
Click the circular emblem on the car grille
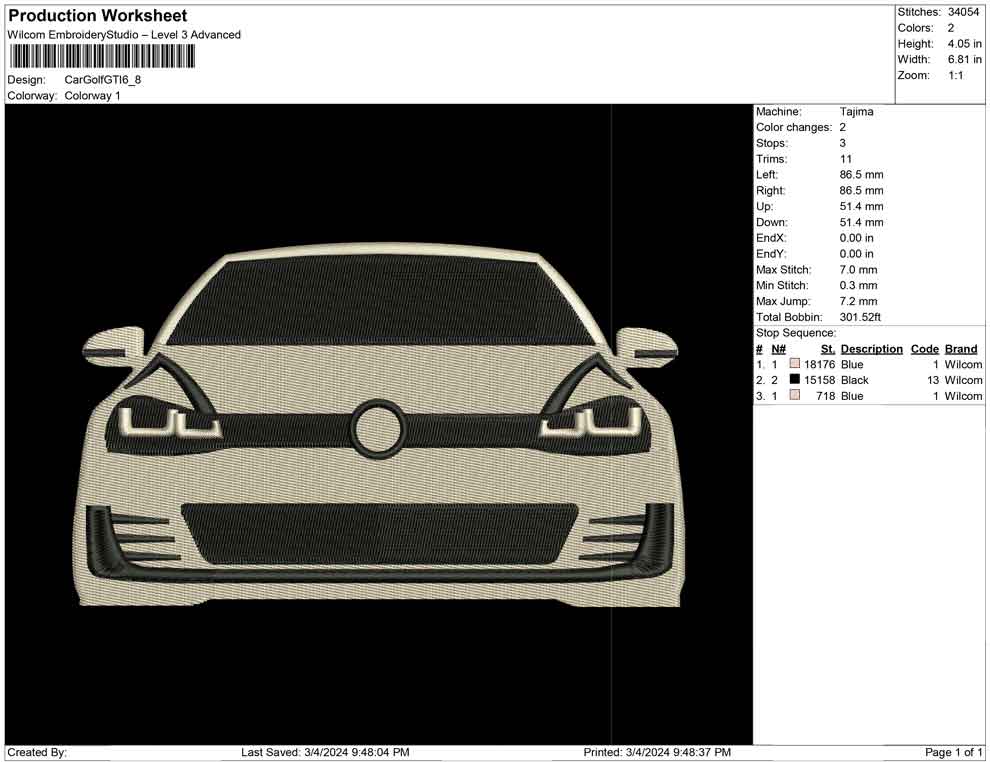tap(379, 429)
